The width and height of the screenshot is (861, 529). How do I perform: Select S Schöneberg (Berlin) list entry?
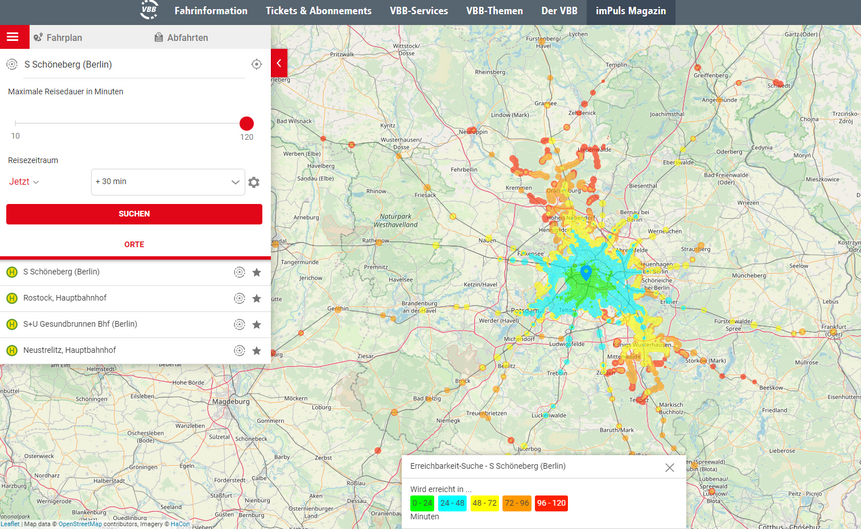(135, 272)
